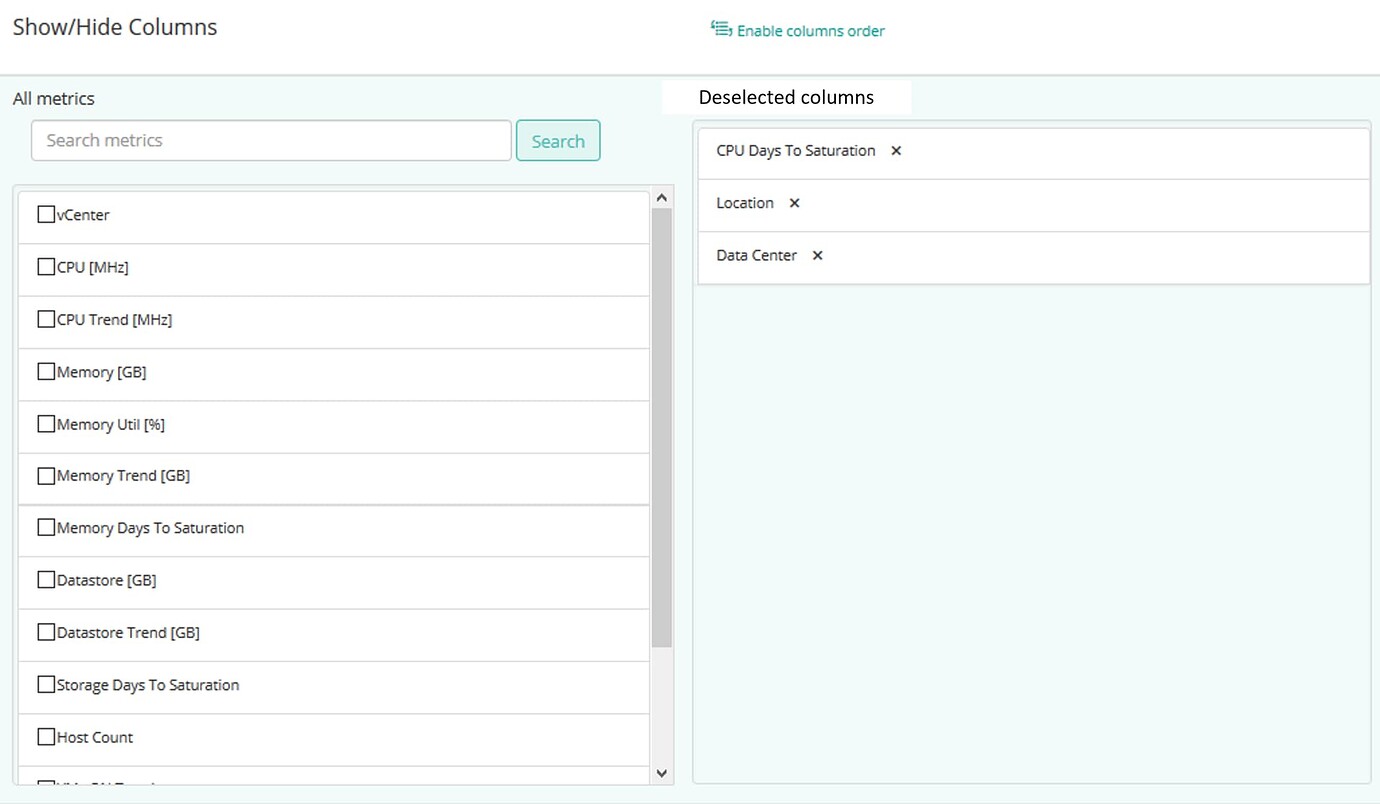Viewport: 1380px width, 804px height.
Task: Enable the Datastore [GB] column
Action: pos(45,579)
